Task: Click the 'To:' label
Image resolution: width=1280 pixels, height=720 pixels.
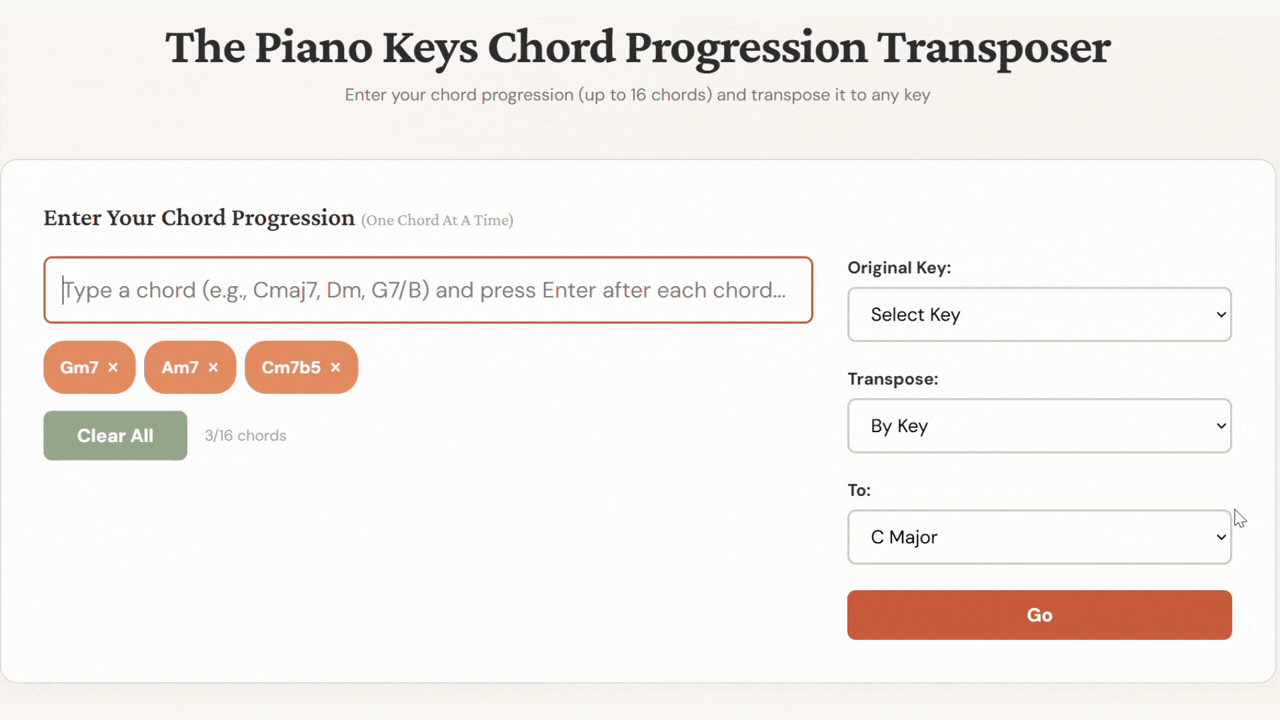Action: click(x=859, y=490)
